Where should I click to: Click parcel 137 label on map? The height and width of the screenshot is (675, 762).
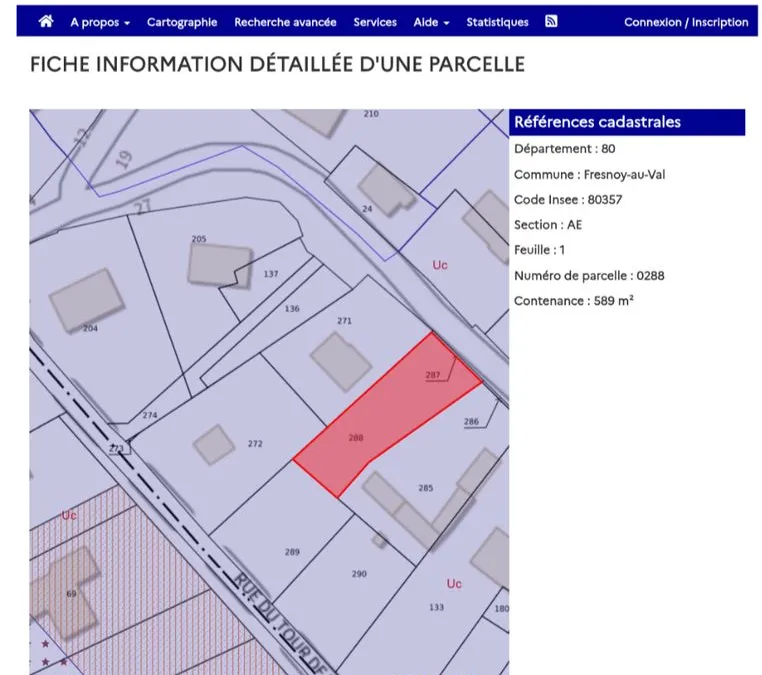point(271,274)
